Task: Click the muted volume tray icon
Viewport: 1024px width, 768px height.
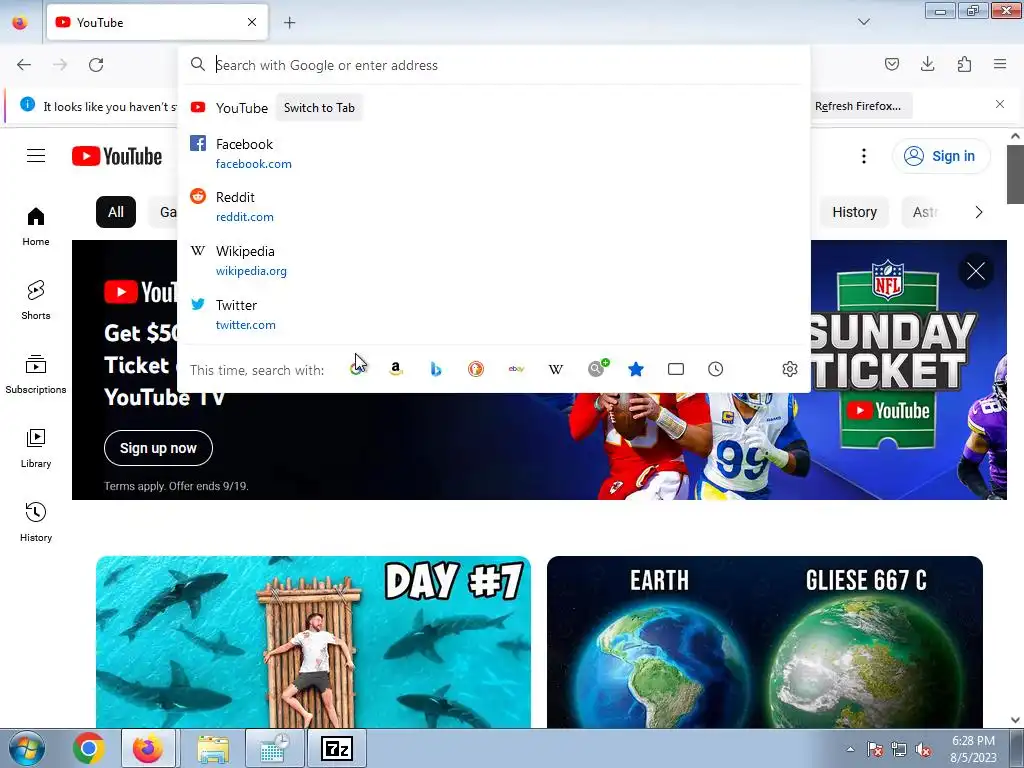Action: tap(923, 750)
